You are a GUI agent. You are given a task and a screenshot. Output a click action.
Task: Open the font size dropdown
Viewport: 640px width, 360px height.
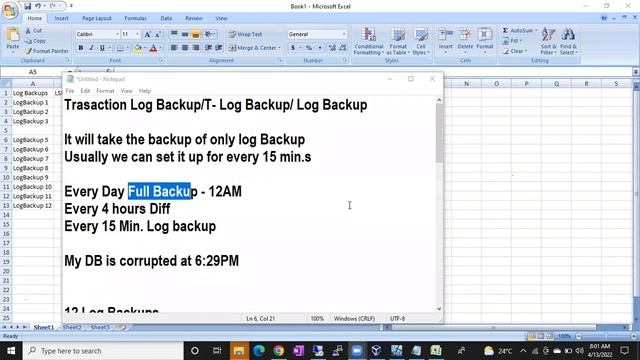(x=138, y=34)
